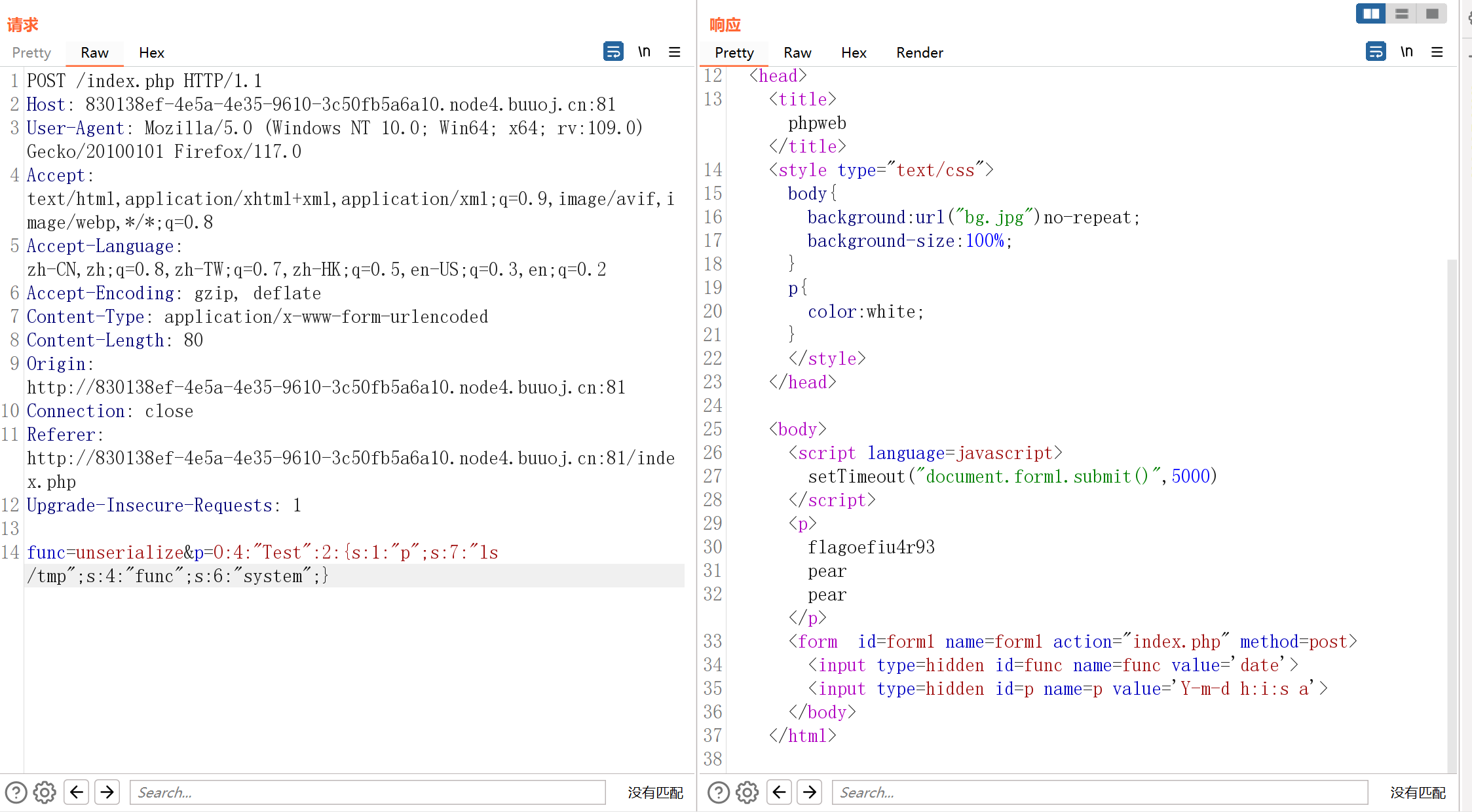This screenshot has width=1472, height=812.
Task: Click 没有匹配 label in request search bar
Action: [655, 792]
